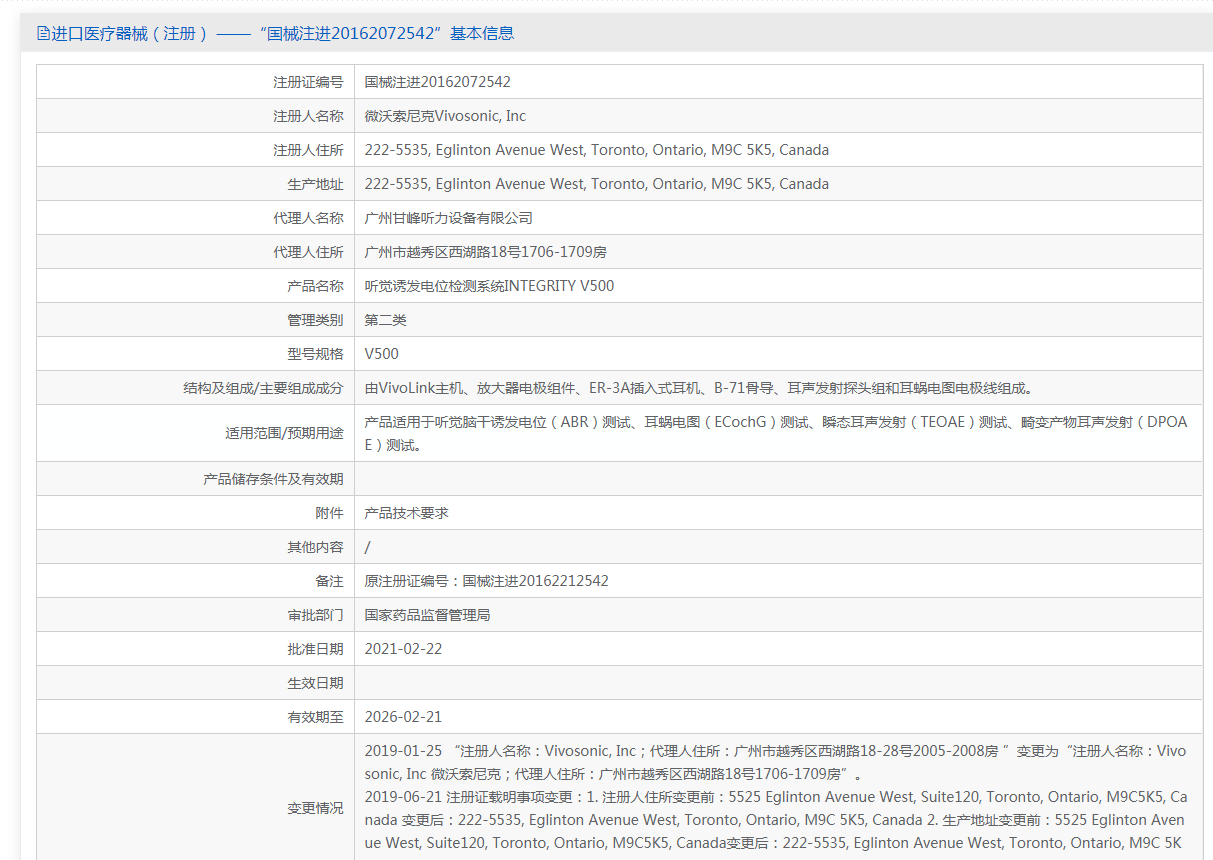Image resolution: width=1213 pixels, height=860 pixels.
Task: Click the 产品技术要求 attachment text
Action: point(407,513)
